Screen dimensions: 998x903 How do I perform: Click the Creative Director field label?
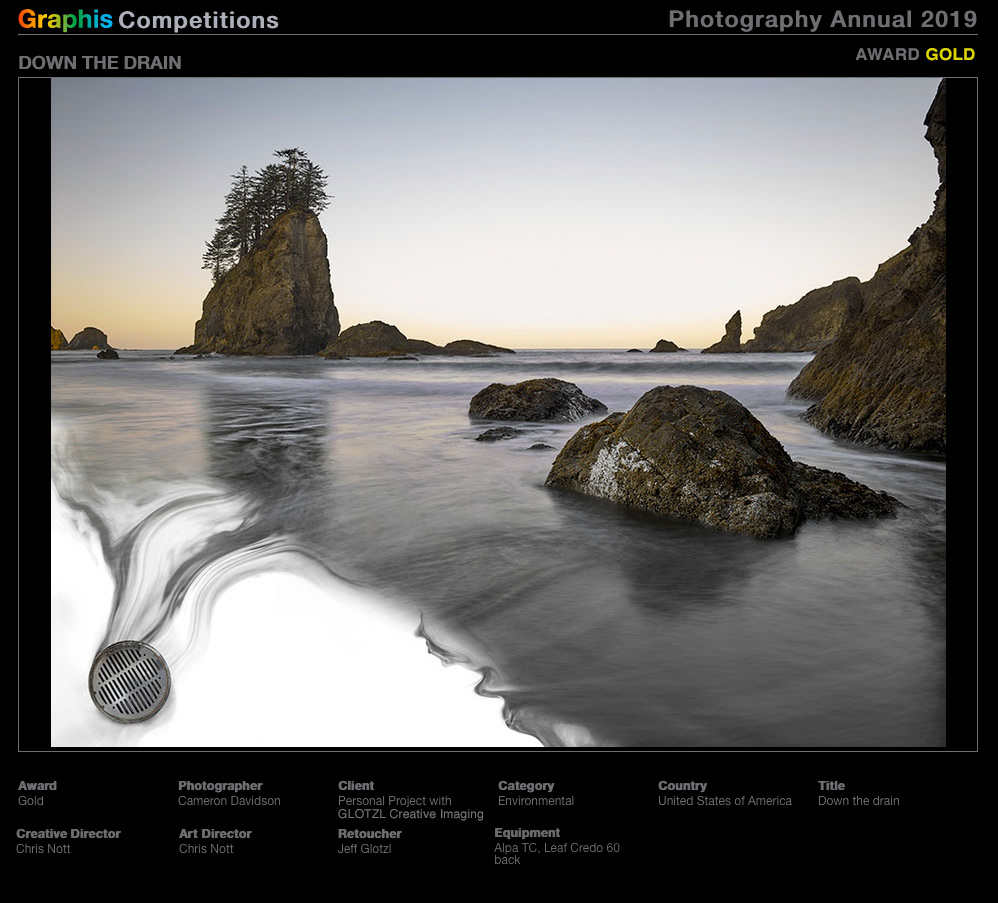pyautogui.click(x=68, y=833)
